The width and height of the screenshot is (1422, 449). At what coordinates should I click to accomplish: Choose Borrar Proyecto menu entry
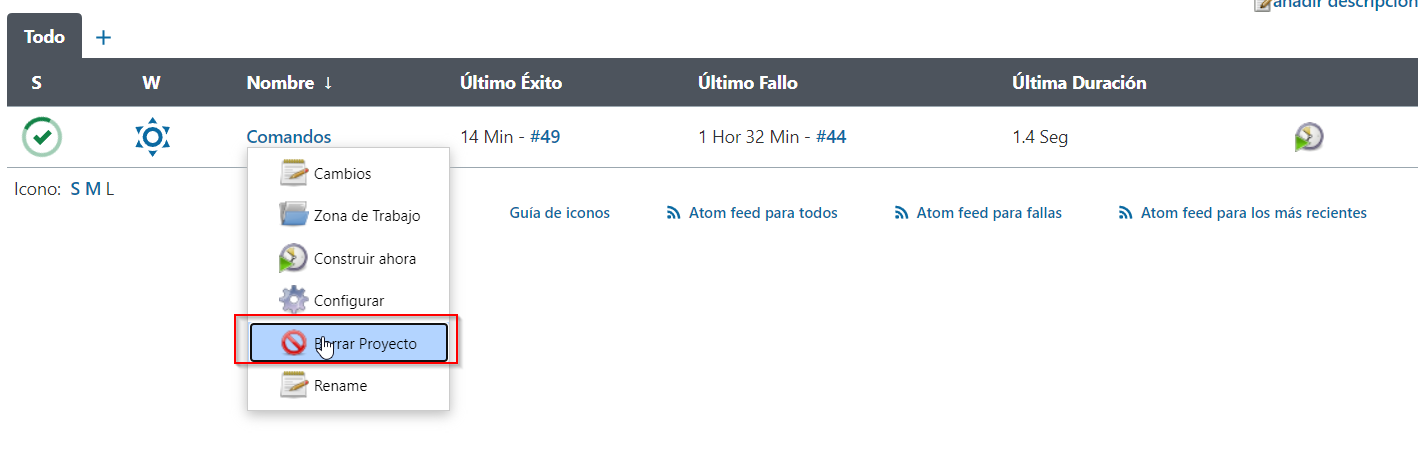click(x=348, y=343)
